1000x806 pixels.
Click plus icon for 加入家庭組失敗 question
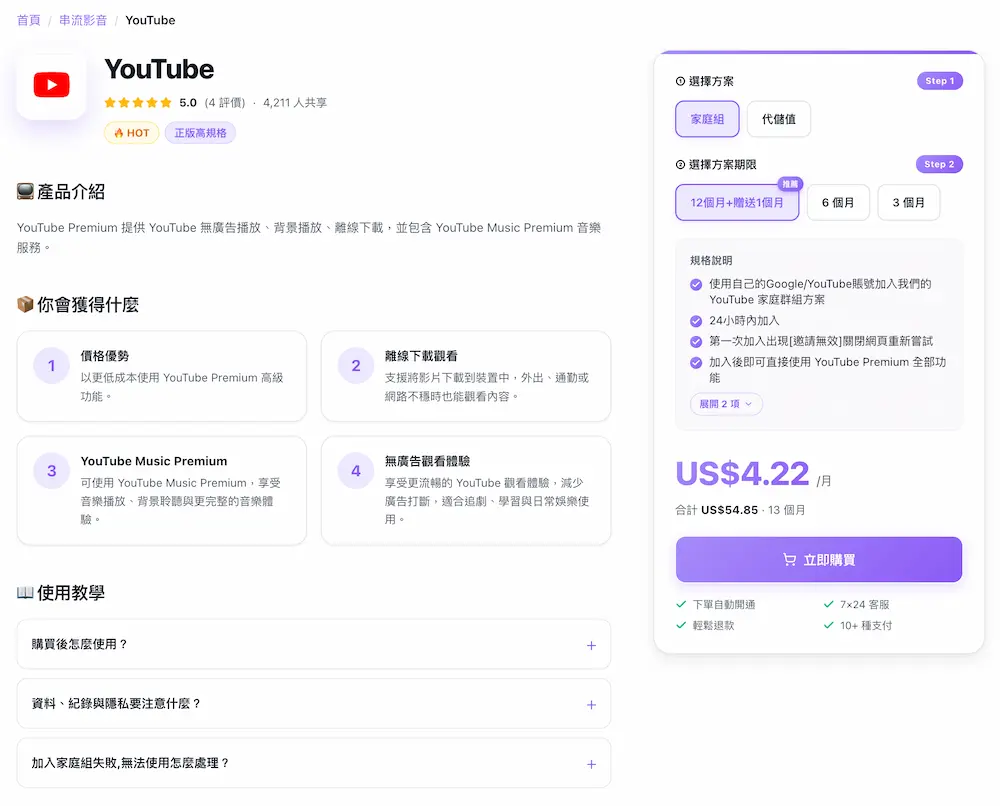[x=591, y=764]
